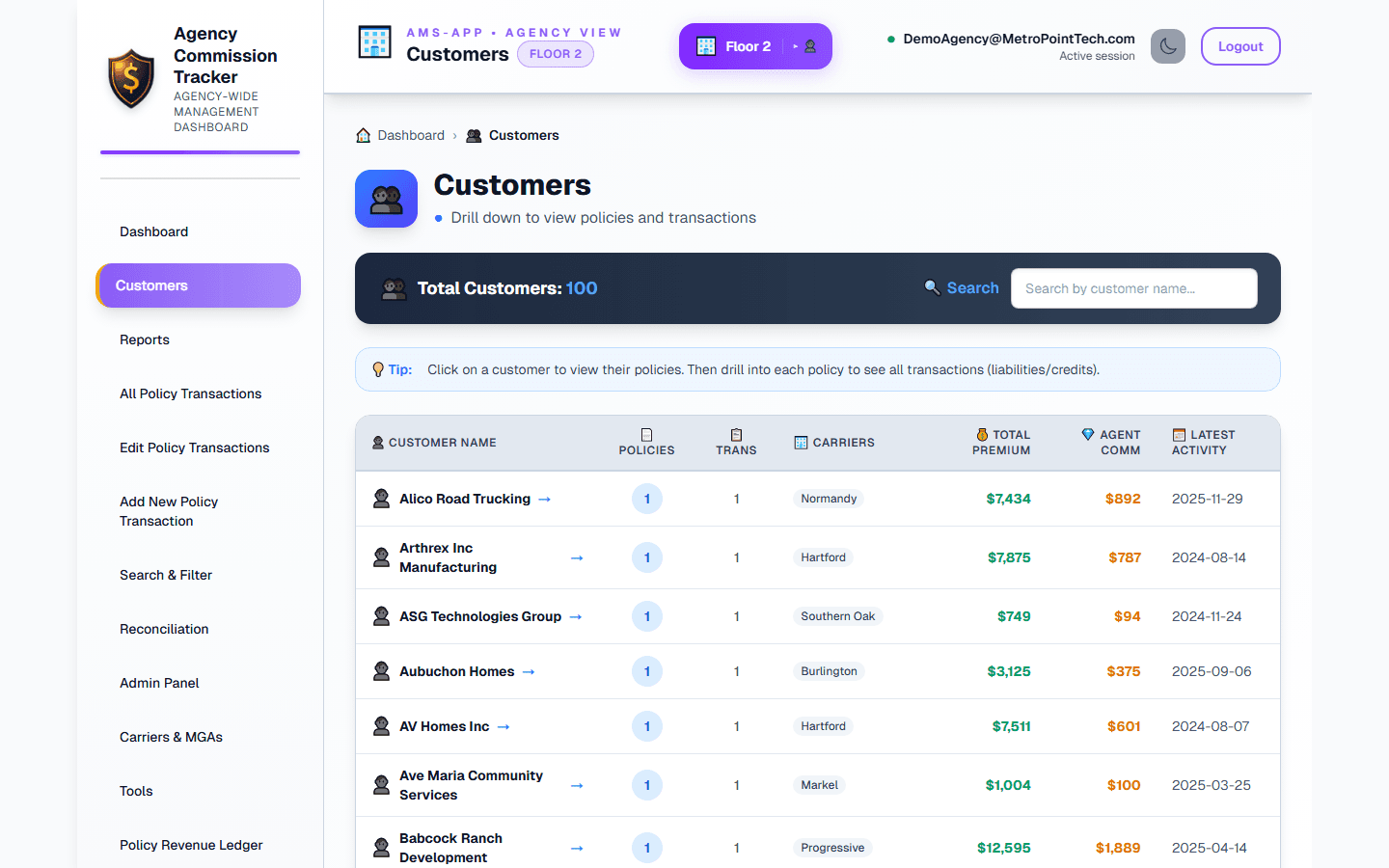Image resolution: width=1389 pixels, height=868 pixels.
Task: Open the Floor 2 selector dropdown
Action: 755,45
